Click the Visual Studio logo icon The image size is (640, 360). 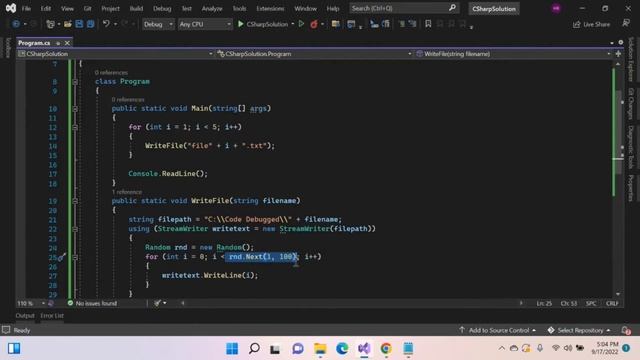11,8
